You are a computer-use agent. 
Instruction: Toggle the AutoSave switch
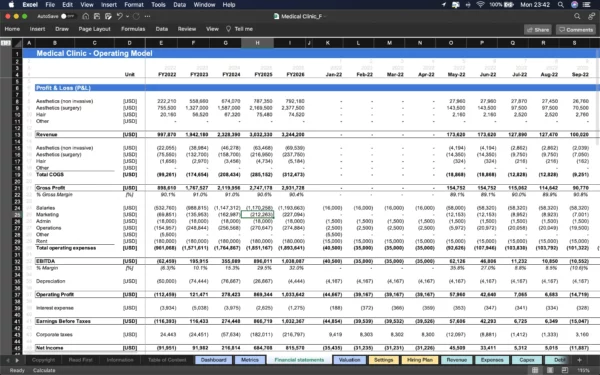[68, 16]
